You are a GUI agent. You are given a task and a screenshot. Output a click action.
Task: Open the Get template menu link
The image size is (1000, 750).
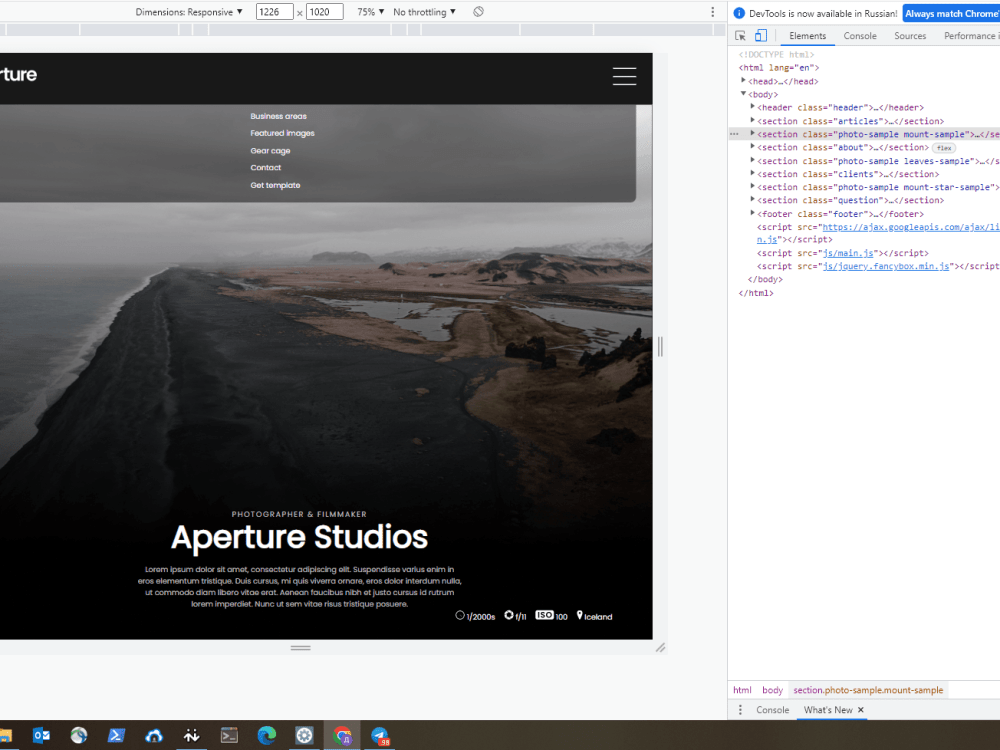(x=275, y=185)
